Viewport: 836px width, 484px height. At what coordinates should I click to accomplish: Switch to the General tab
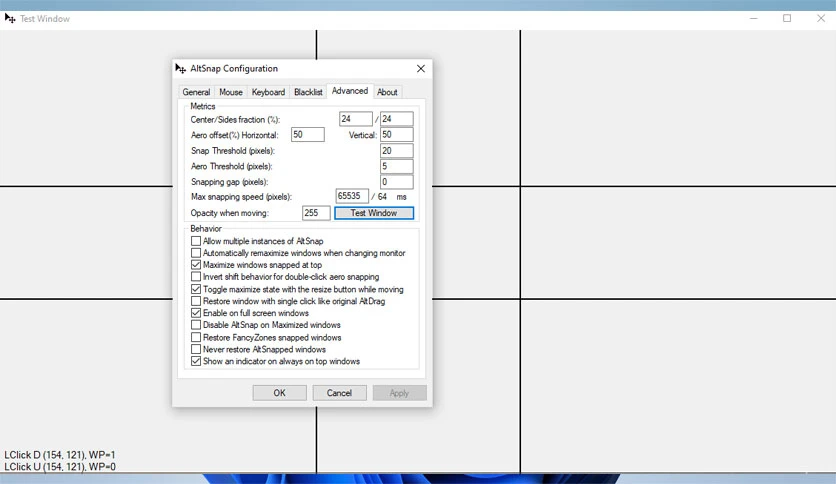[196, 92]
